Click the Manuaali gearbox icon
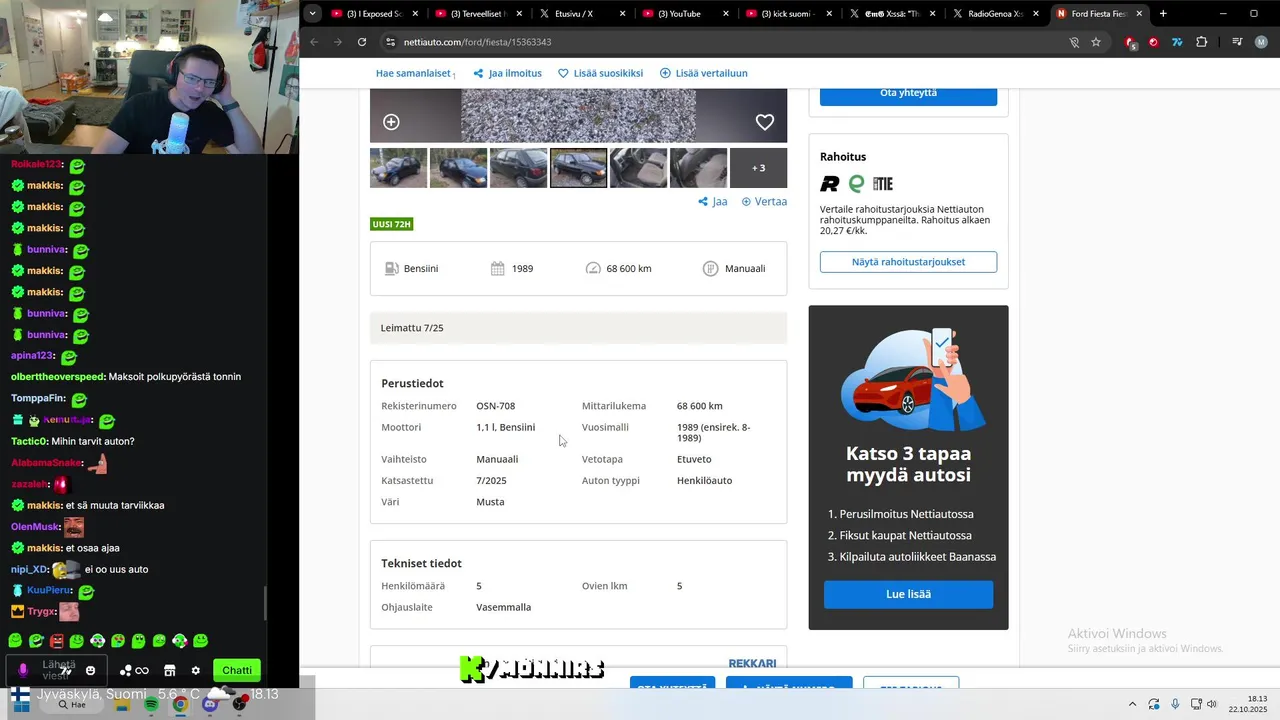 coord(710,268)
